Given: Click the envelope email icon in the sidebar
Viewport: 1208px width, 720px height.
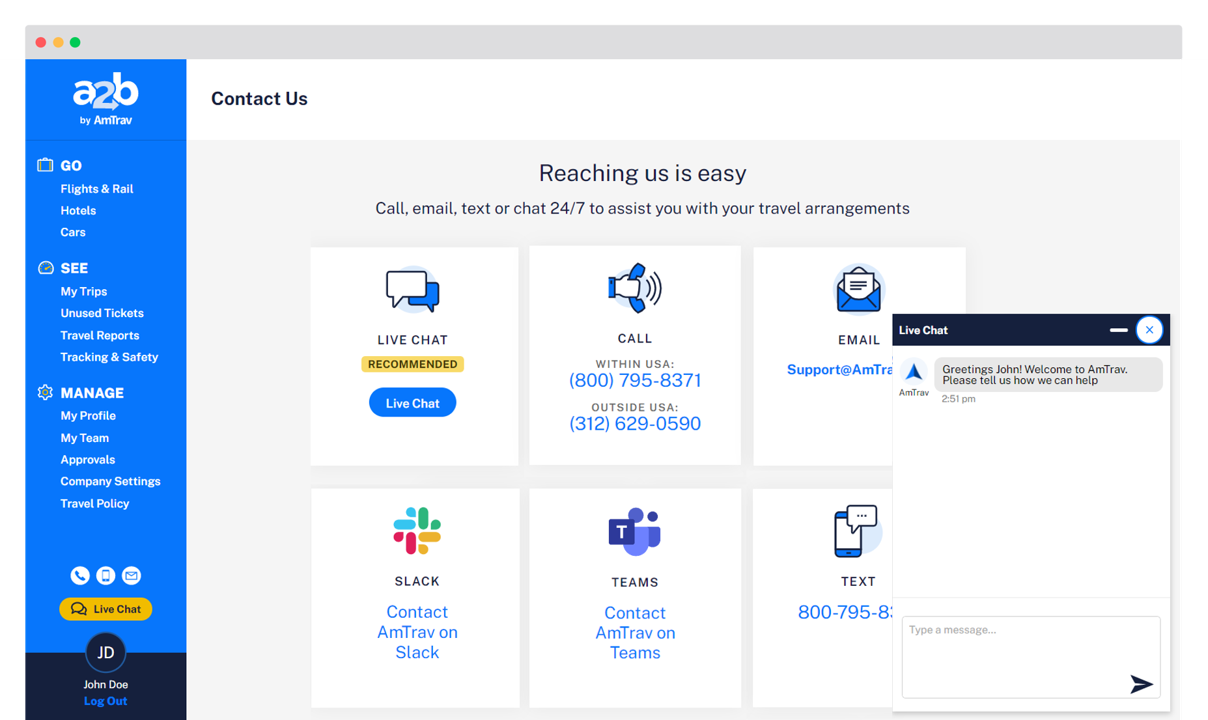Looking at the screenshot, I should coord(132,575).
